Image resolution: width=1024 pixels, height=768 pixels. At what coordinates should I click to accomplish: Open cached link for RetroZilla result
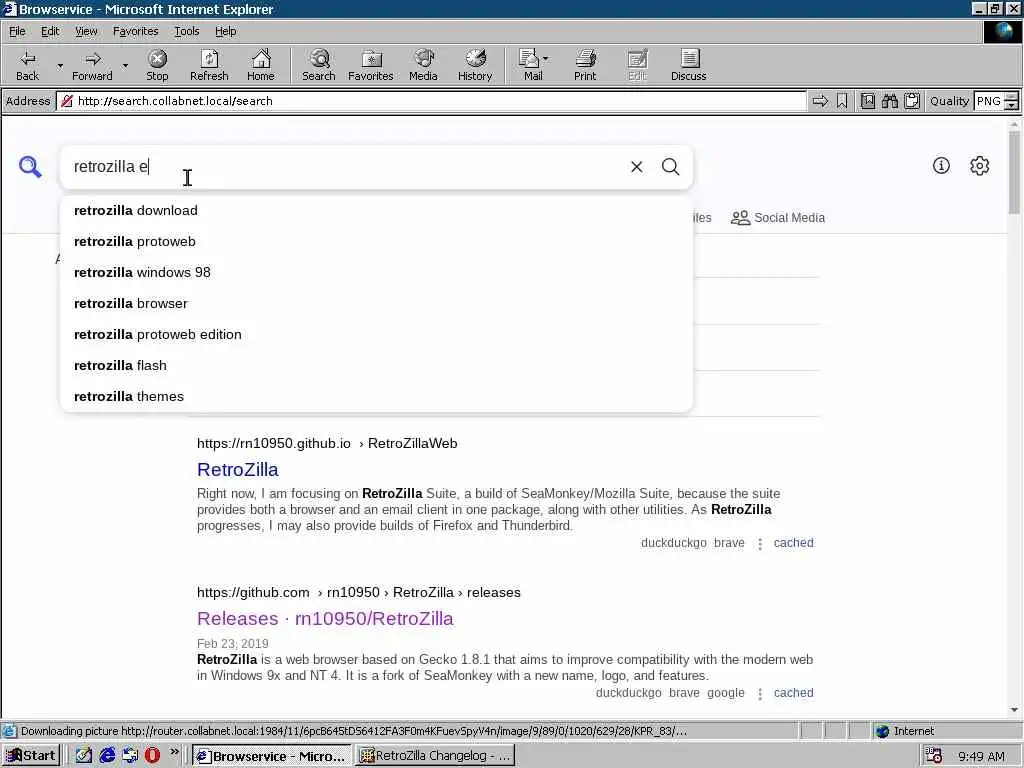[x=793, y=543]
